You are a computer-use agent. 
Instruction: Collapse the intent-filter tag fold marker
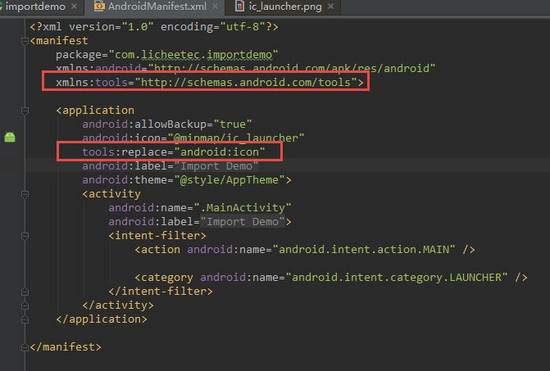pyautogui.click(x=25, y=236)
